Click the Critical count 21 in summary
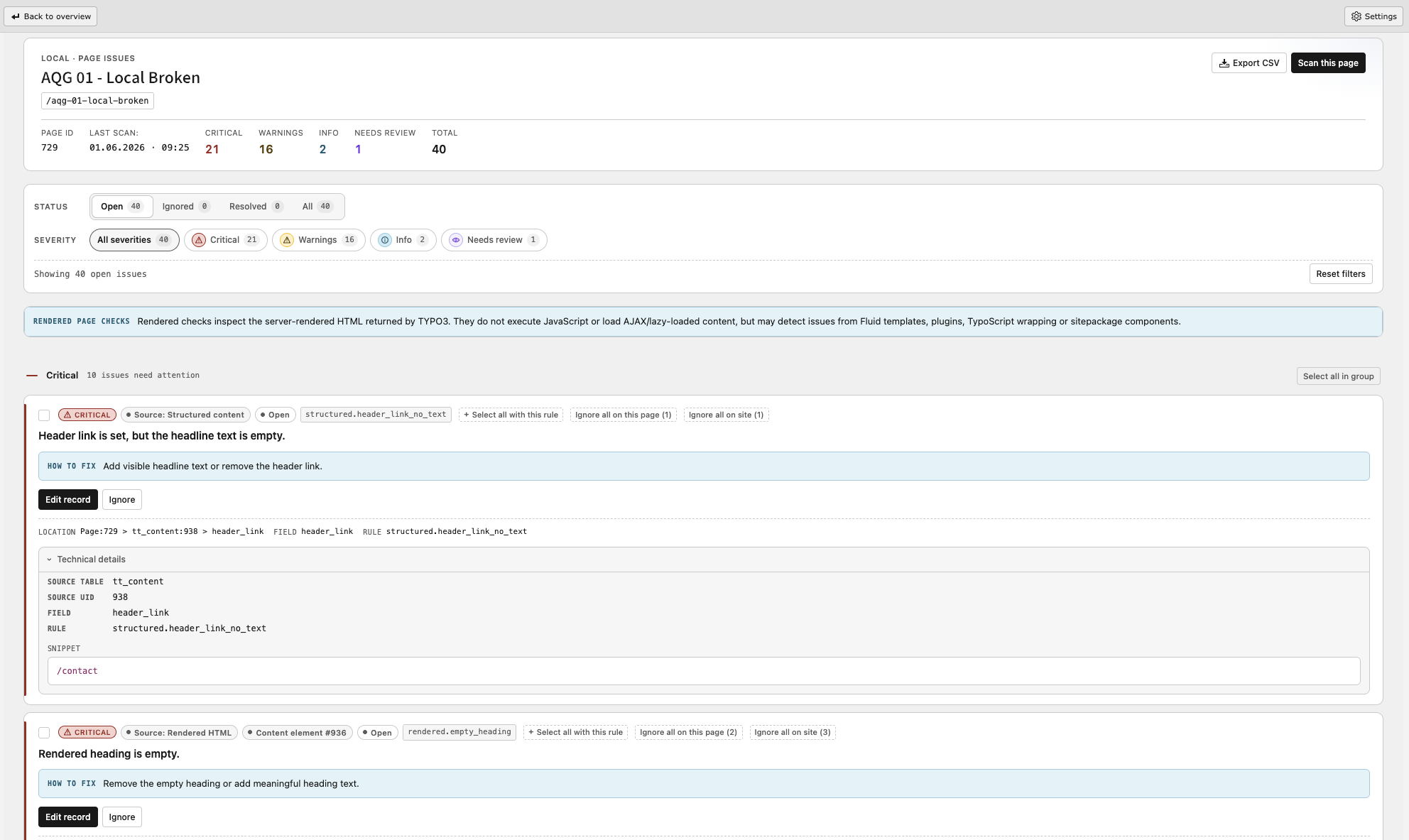The height and width of the screenshot is (840, 1409). click(x=212, y=149)
